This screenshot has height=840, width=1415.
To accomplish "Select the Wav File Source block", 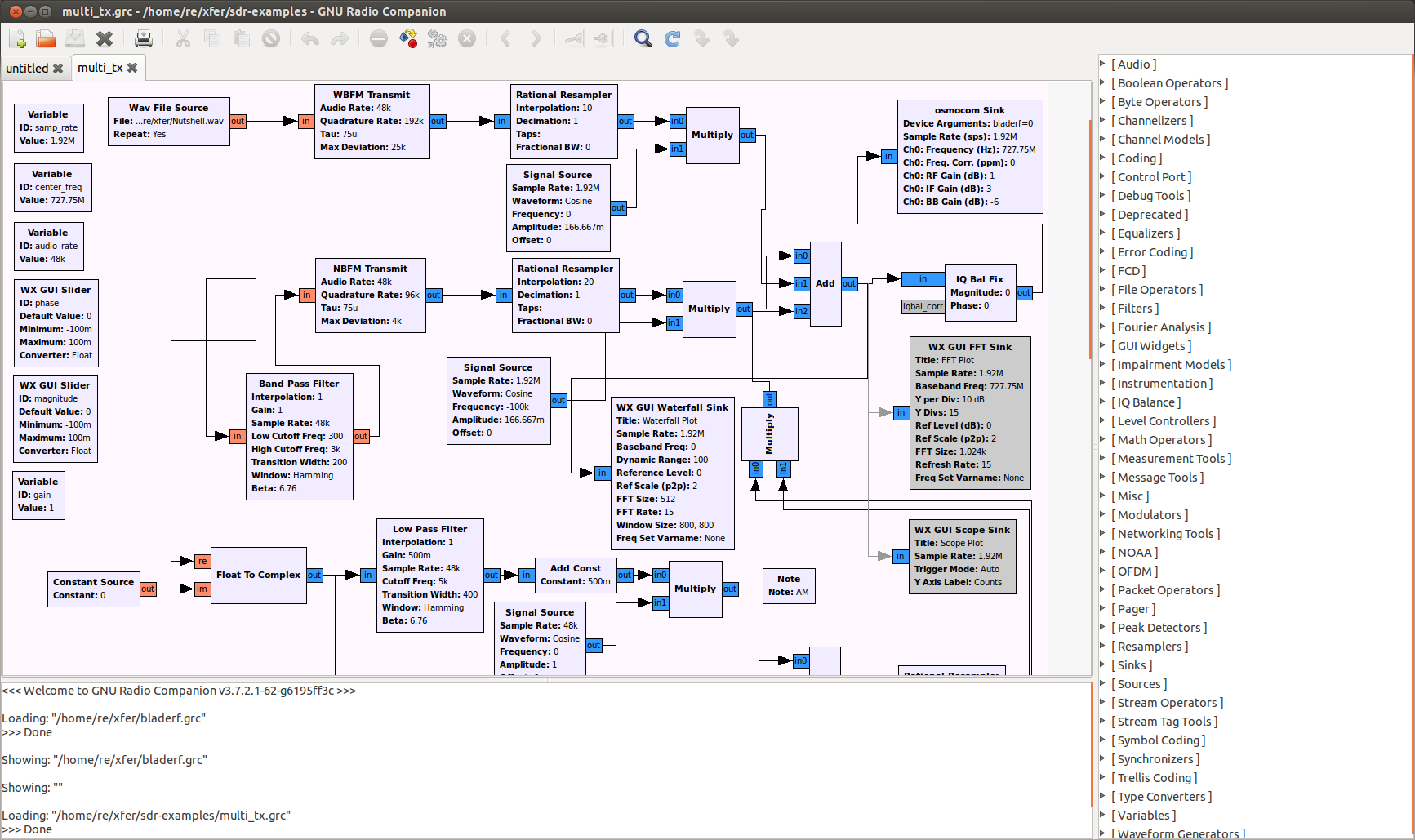I will [x=168, y=122].
